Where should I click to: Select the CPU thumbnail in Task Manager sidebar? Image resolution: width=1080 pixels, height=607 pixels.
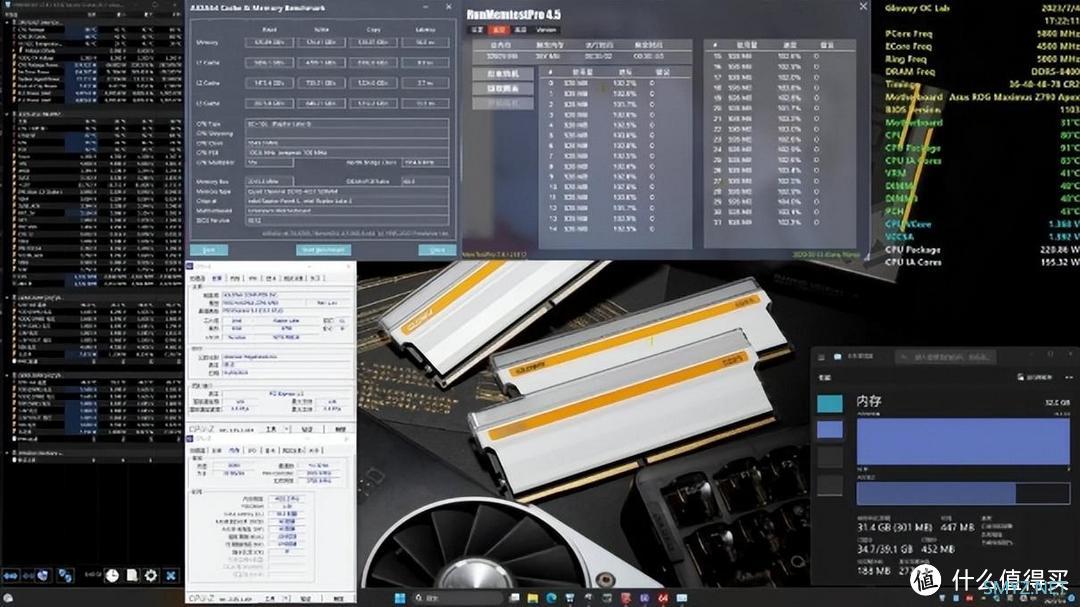[x=830, y=404]
